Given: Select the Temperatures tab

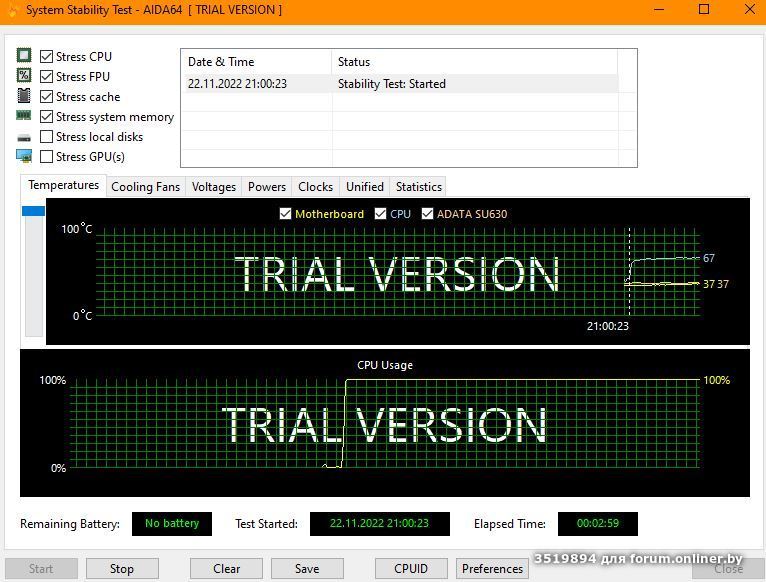Looking at the screenshot, I should (x=64, y=185).
